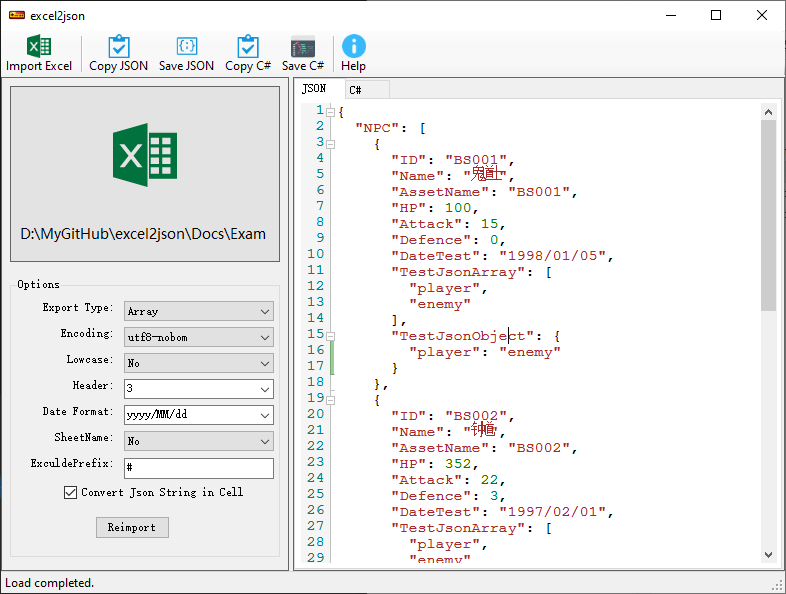The width and height of the screenshot is (786, 594).
Task: Click into the ExculdePrefix input field
Action: pos(199,468)
